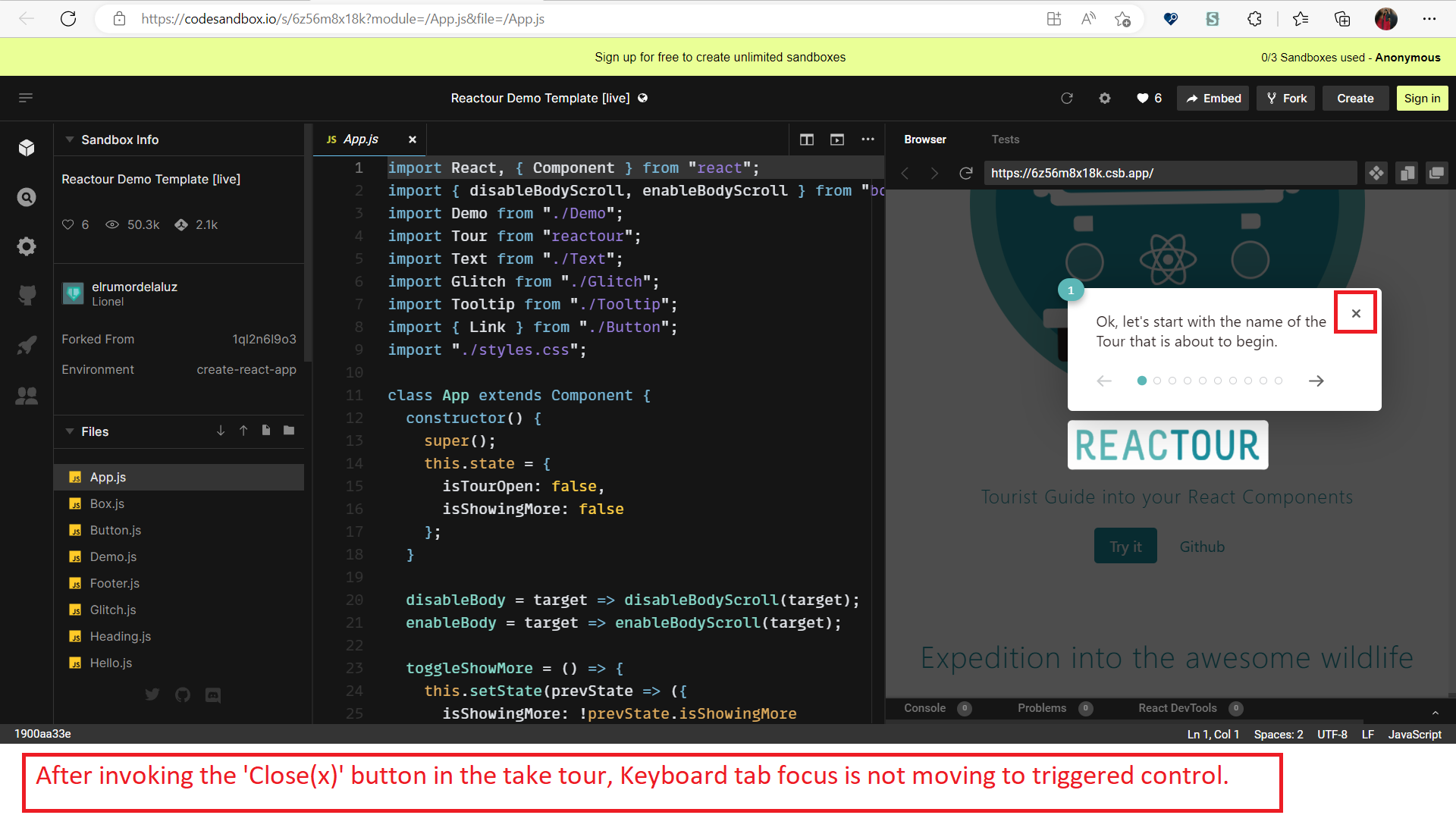Open the project's Discord icon at the bottom

pos(212,695)
